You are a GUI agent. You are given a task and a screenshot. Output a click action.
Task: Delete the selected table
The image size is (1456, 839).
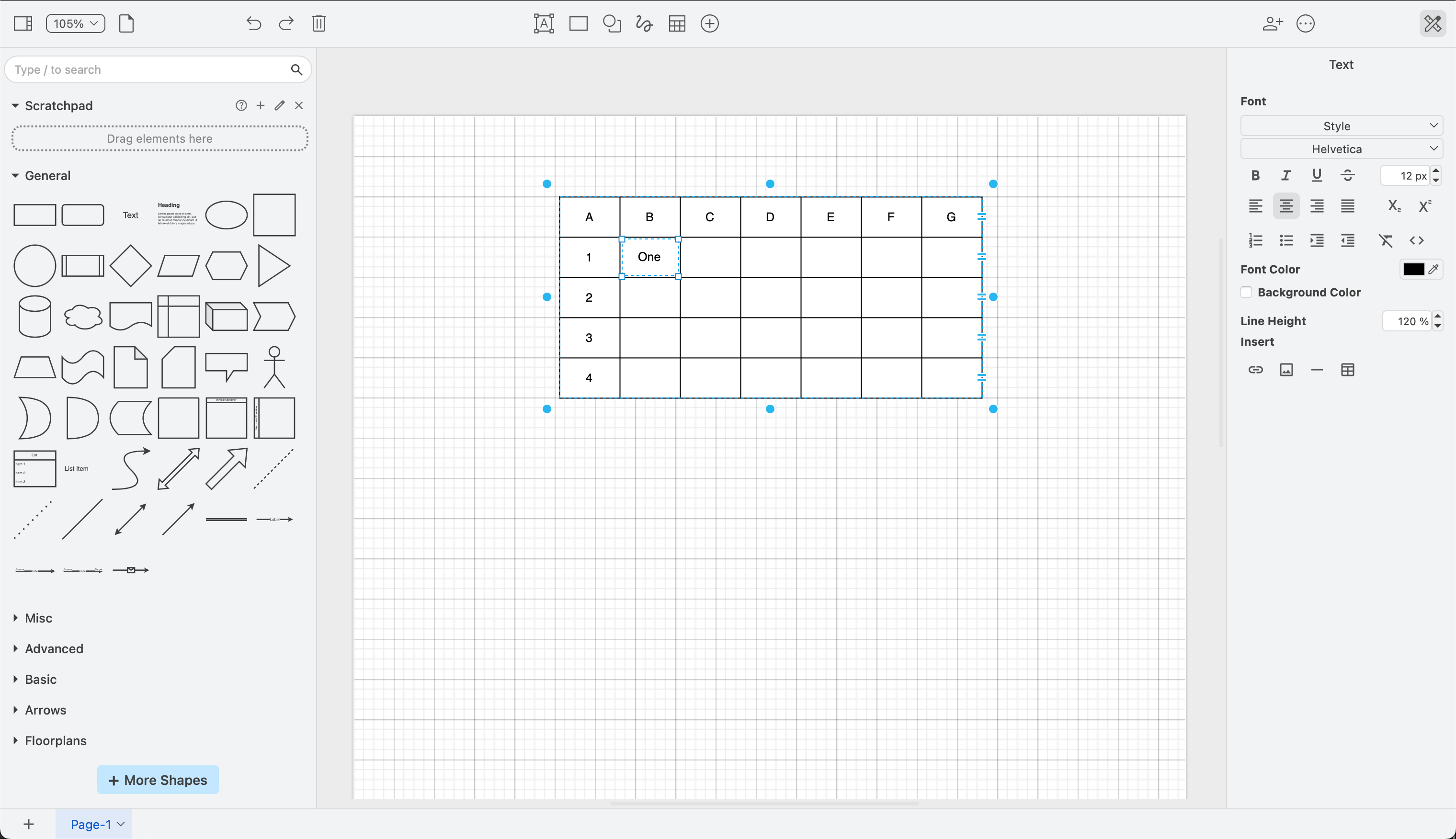pos(319,23)
